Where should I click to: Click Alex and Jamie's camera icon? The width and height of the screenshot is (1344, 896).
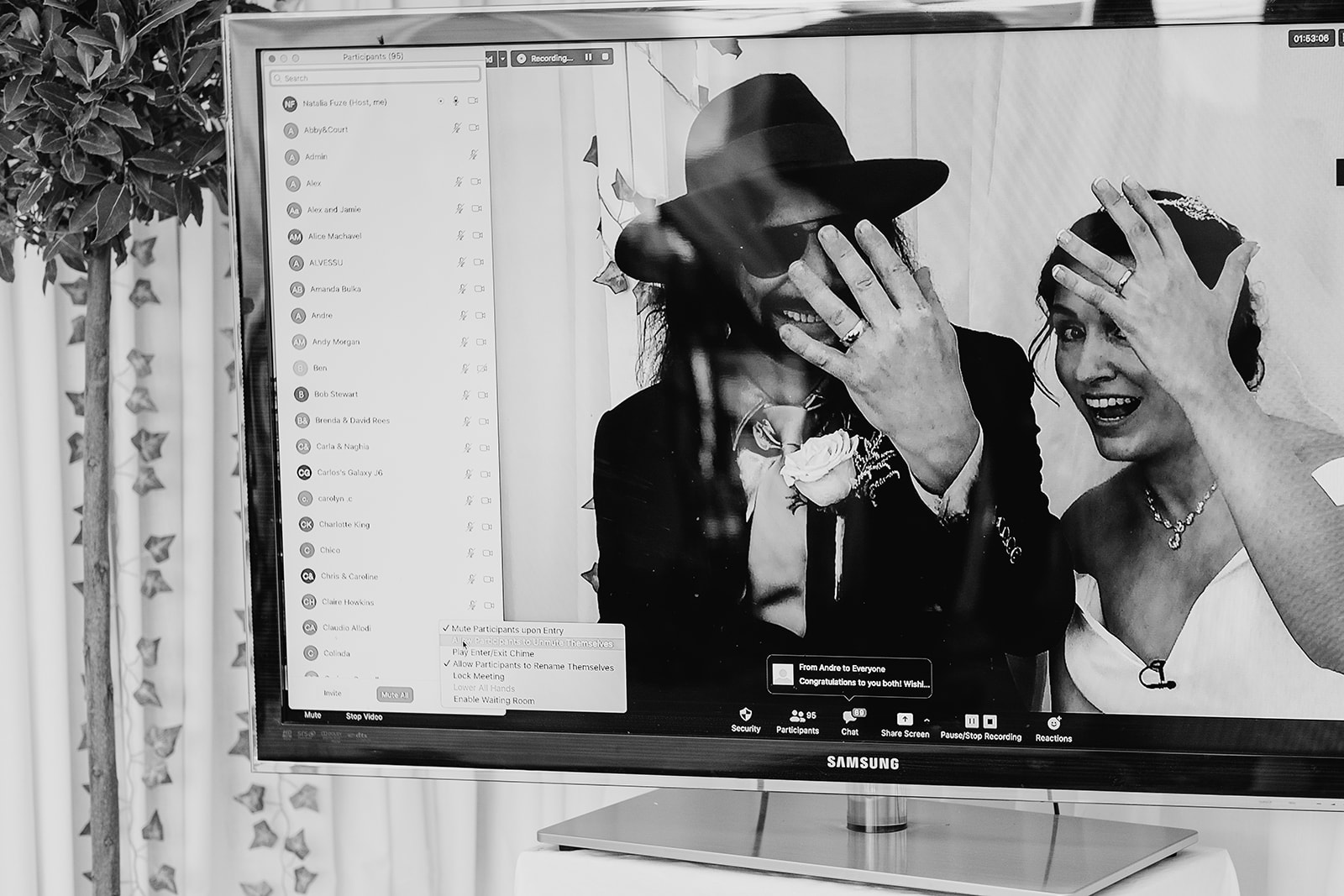click(476, 208)
